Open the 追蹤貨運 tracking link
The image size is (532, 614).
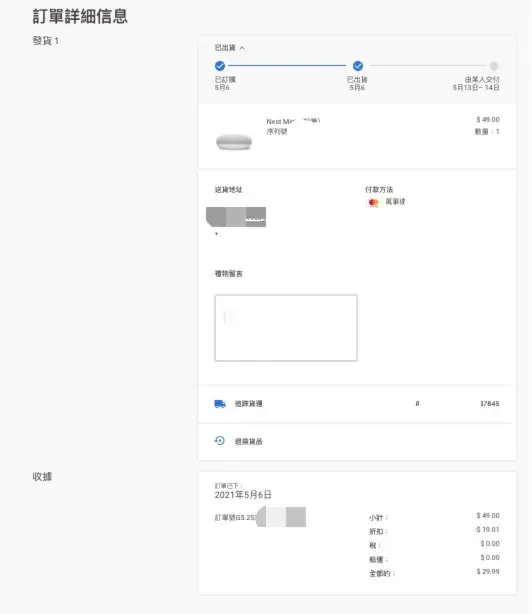click(249, 404)
